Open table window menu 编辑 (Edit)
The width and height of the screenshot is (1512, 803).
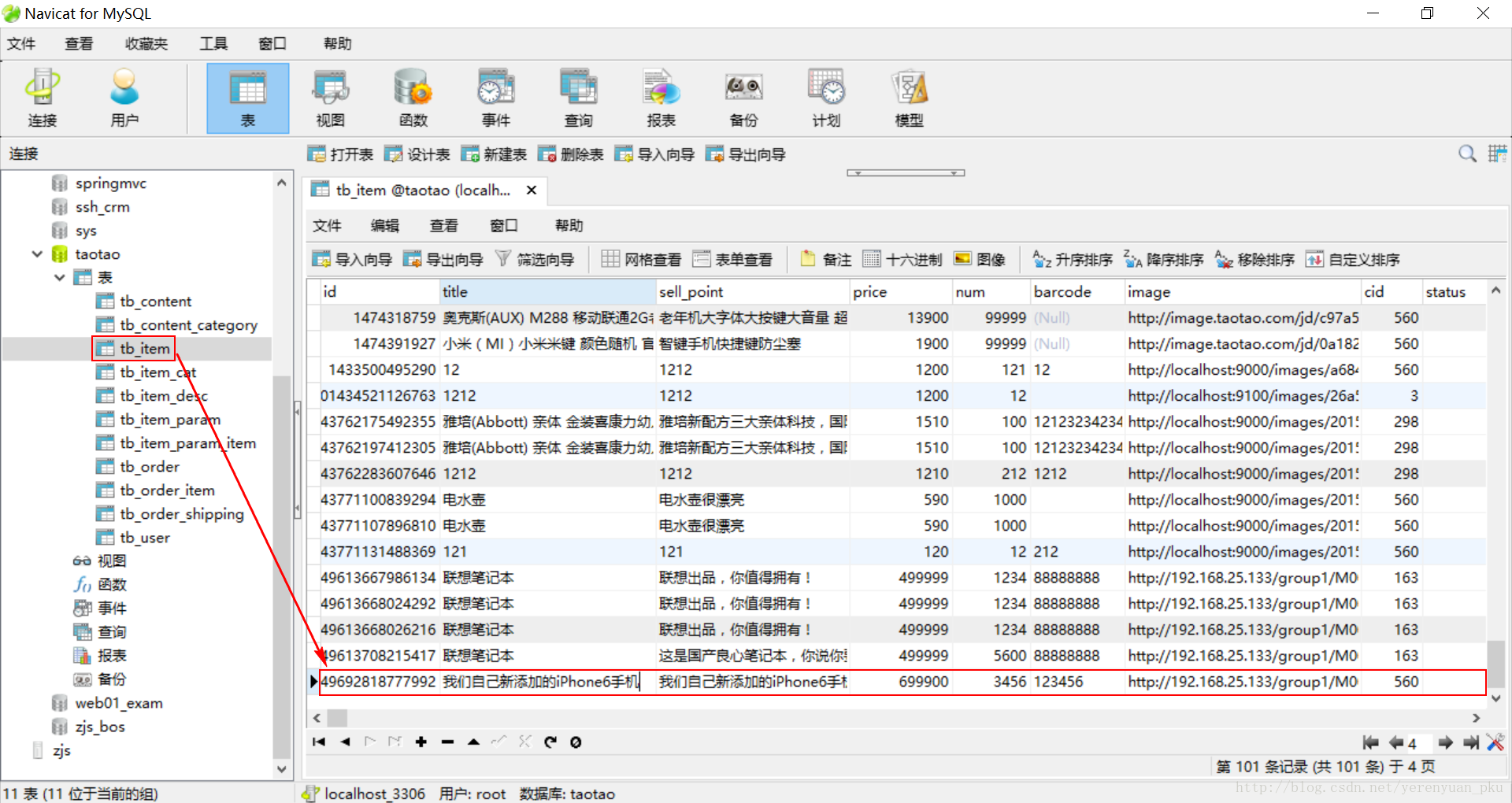click(x=385, y=226)
